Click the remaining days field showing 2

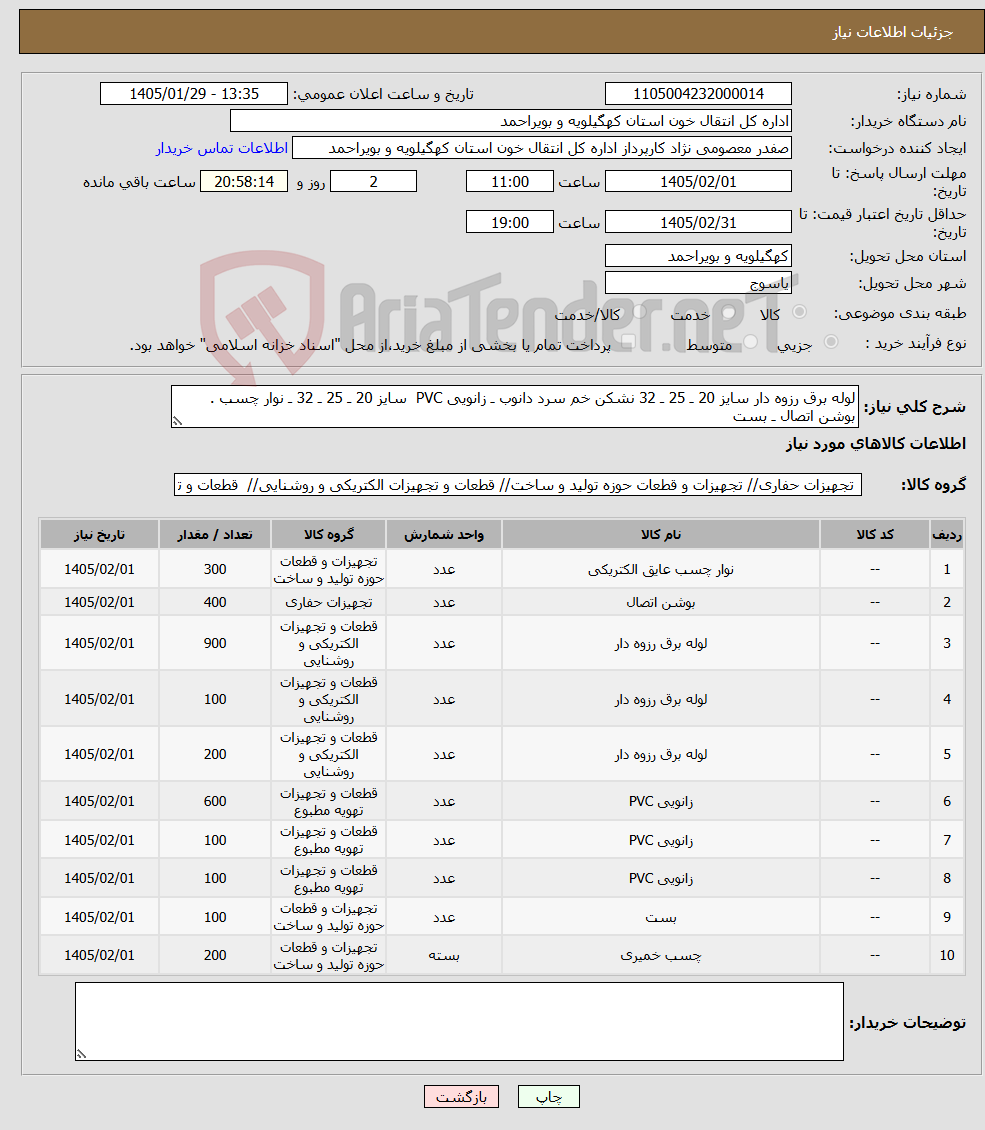pyautogui.click(x=373, y=182)
